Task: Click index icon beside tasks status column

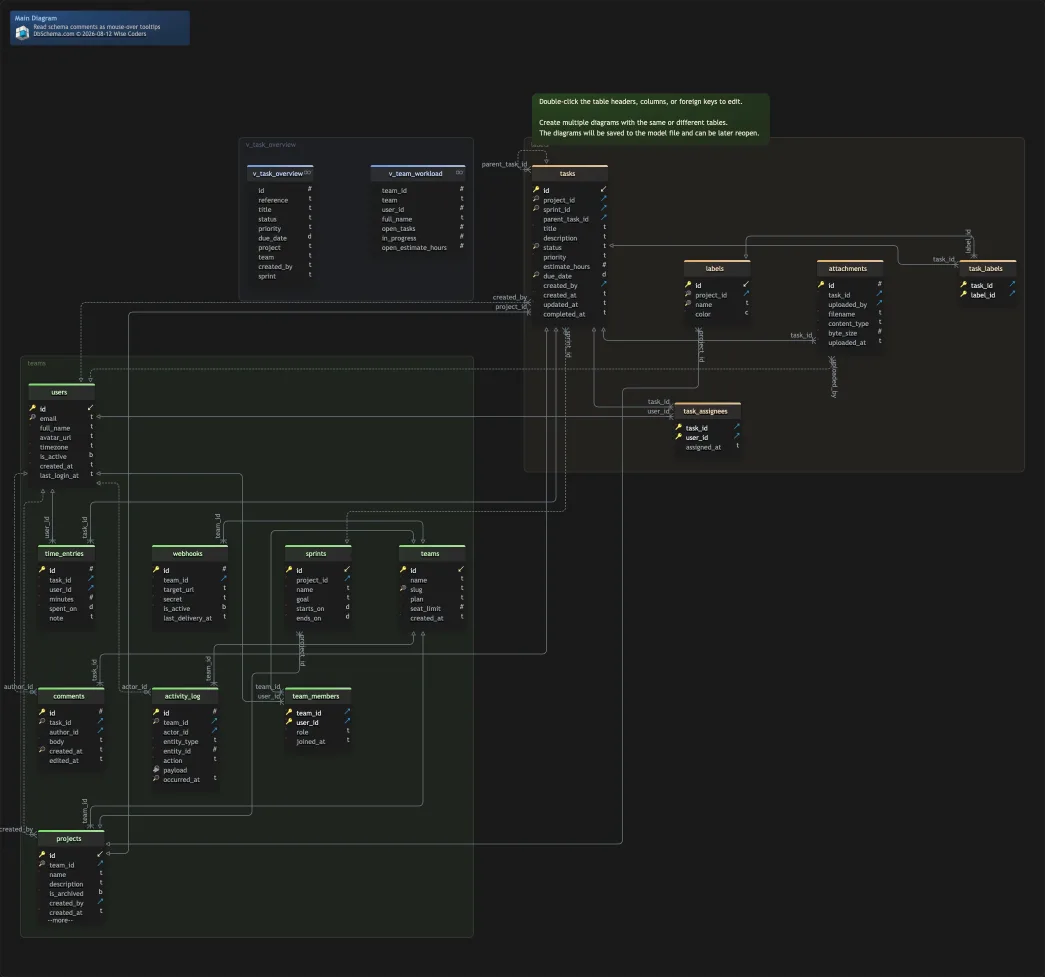Action: 536,247
